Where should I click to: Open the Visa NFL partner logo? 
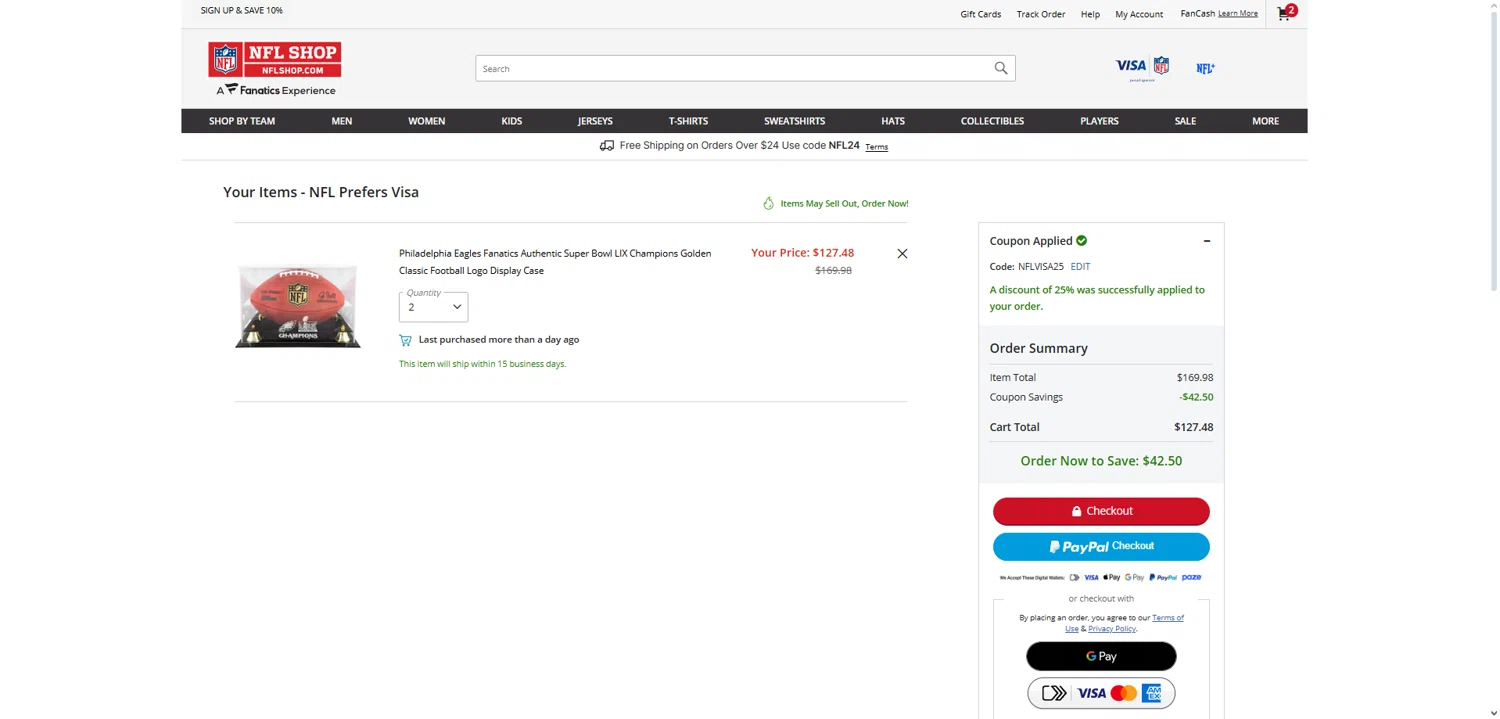[x=1142, y=68]
